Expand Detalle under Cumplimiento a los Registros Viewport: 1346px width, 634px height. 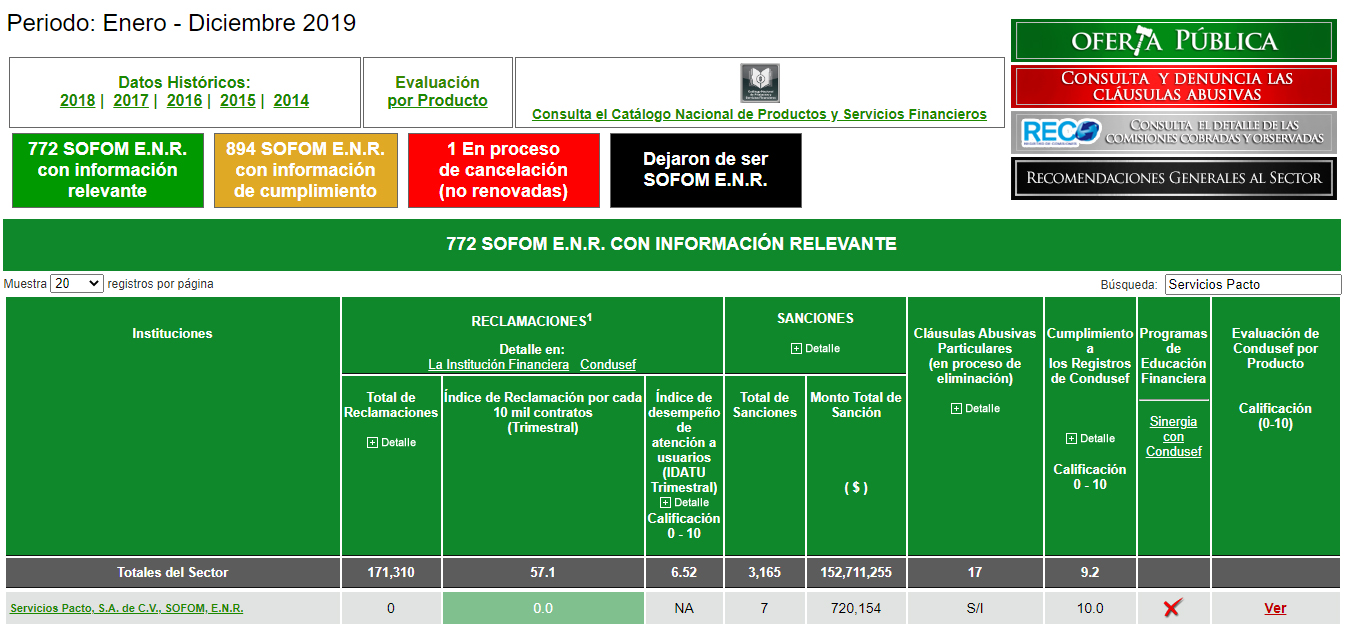tap(1090, 438)
